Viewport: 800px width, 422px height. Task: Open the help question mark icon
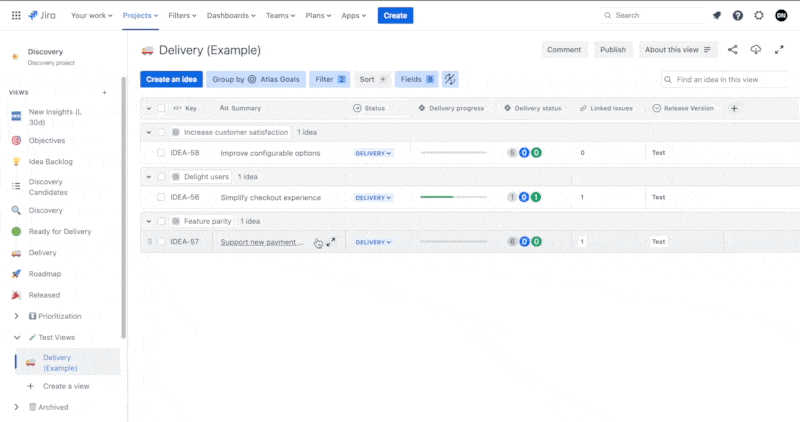click(738, 15)
